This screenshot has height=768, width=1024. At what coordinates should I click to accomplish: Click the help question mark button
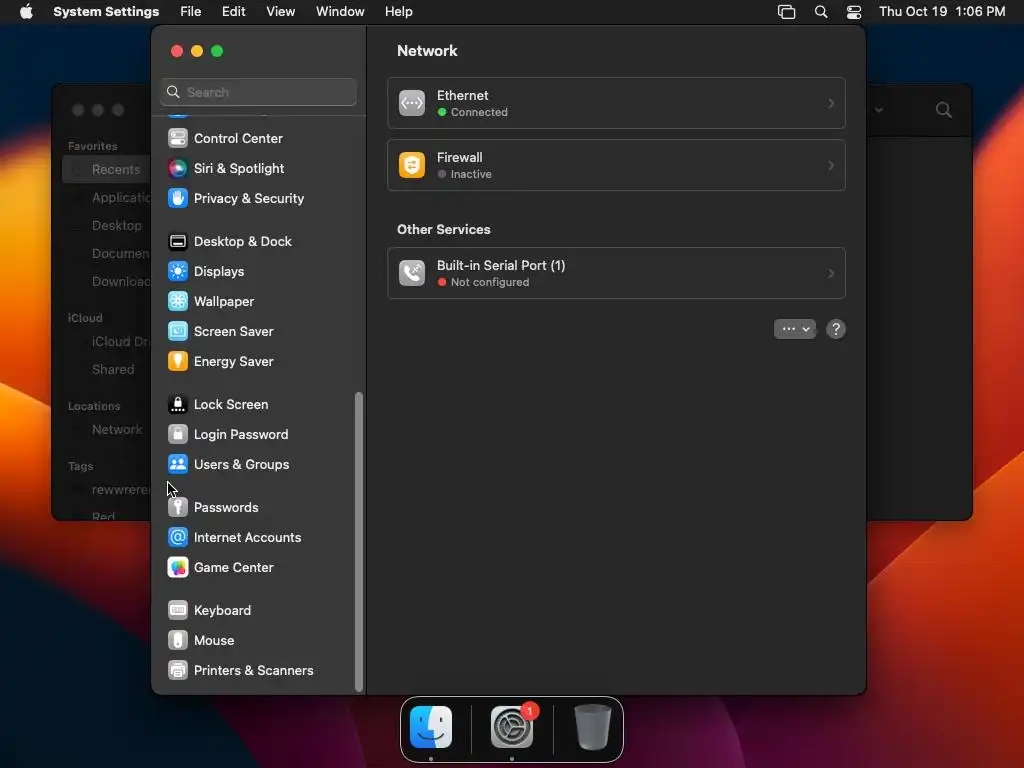tap(836, 329)
